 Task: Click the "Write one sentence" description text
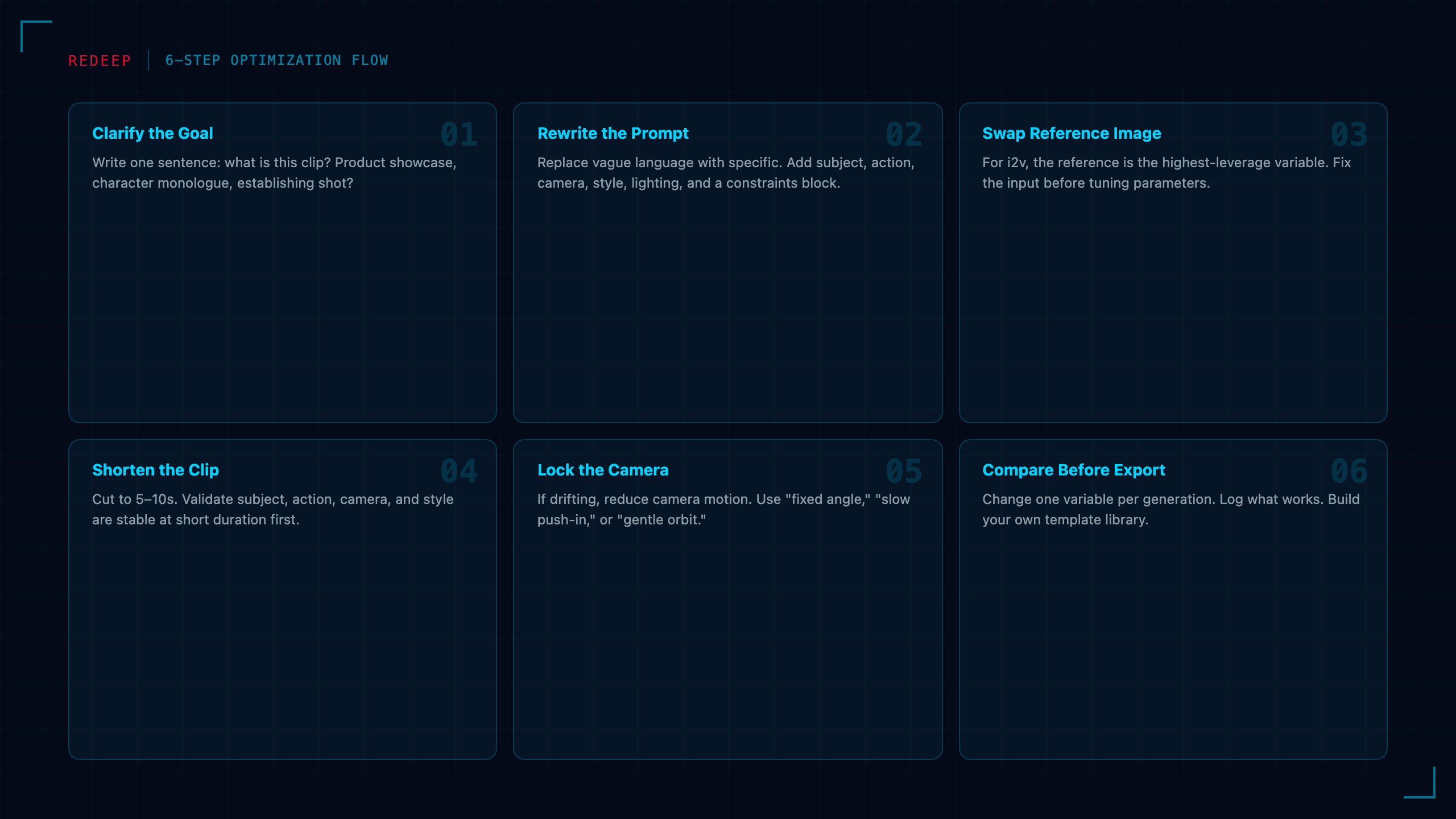coord(274,173)
